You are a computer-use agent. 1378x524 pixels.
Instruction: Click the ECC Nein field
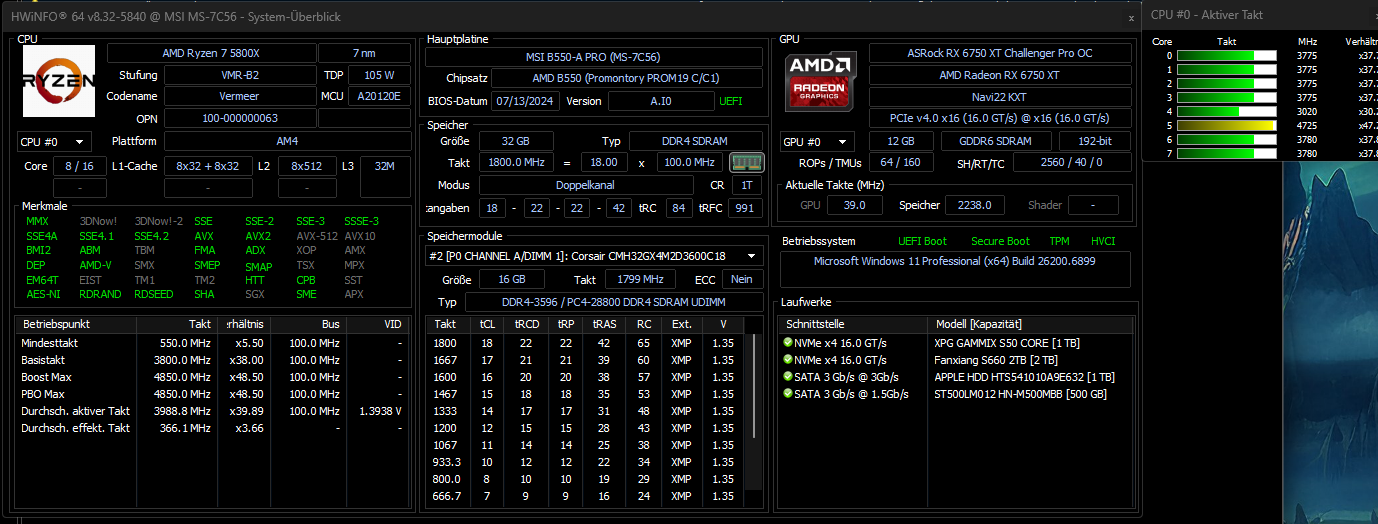(741, 280)
